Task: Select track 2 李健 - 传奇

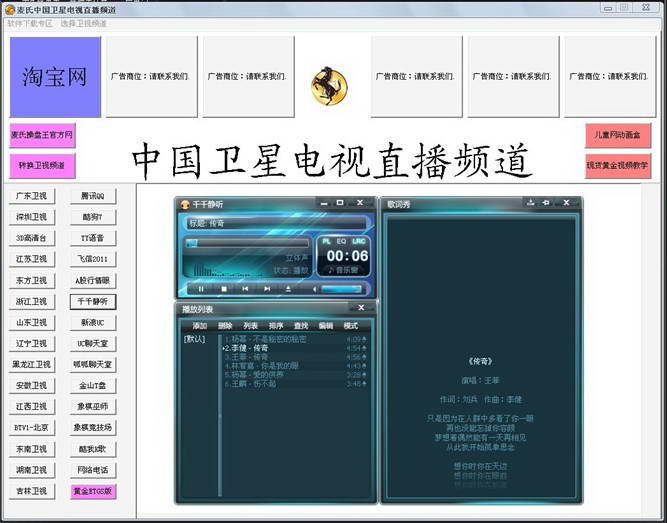Action: [294, 348]
